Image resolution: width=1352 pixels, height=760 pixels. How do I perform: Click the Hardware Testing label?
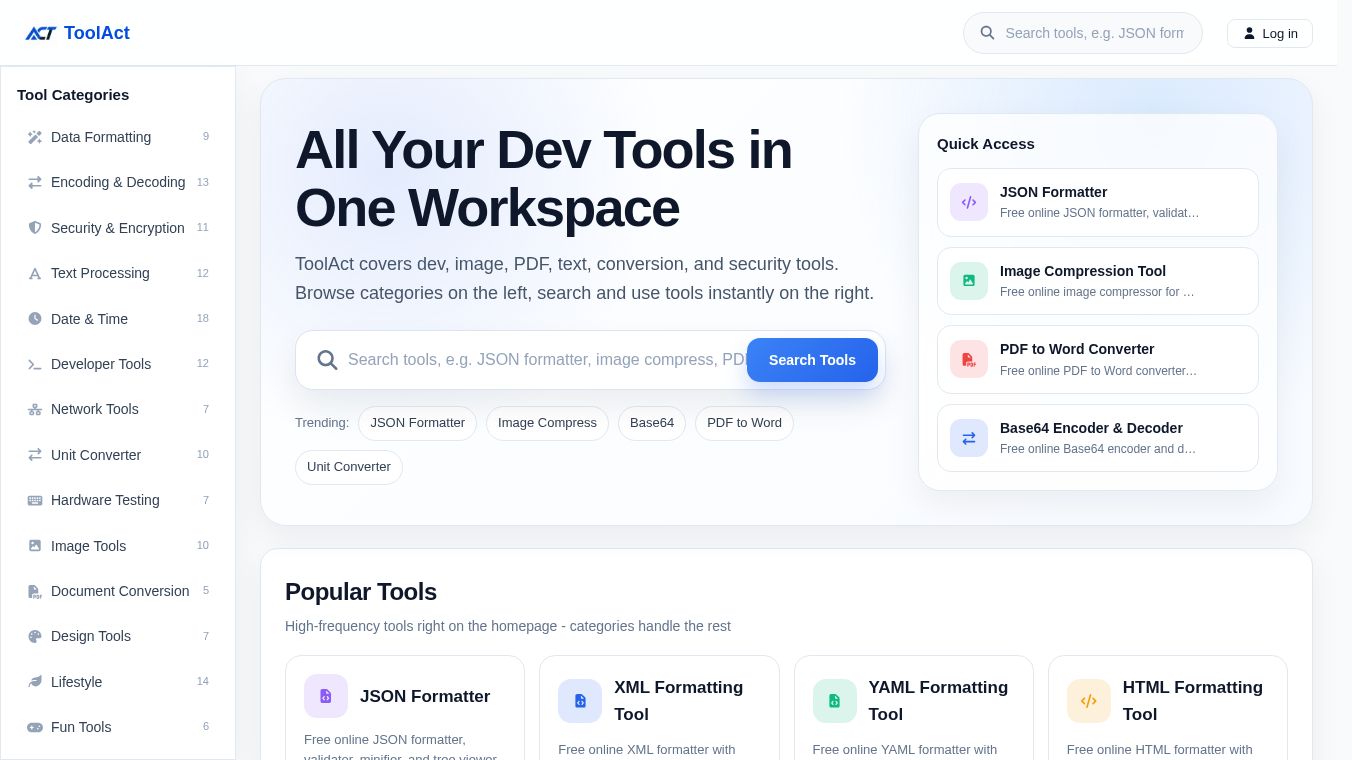(105, 500)
